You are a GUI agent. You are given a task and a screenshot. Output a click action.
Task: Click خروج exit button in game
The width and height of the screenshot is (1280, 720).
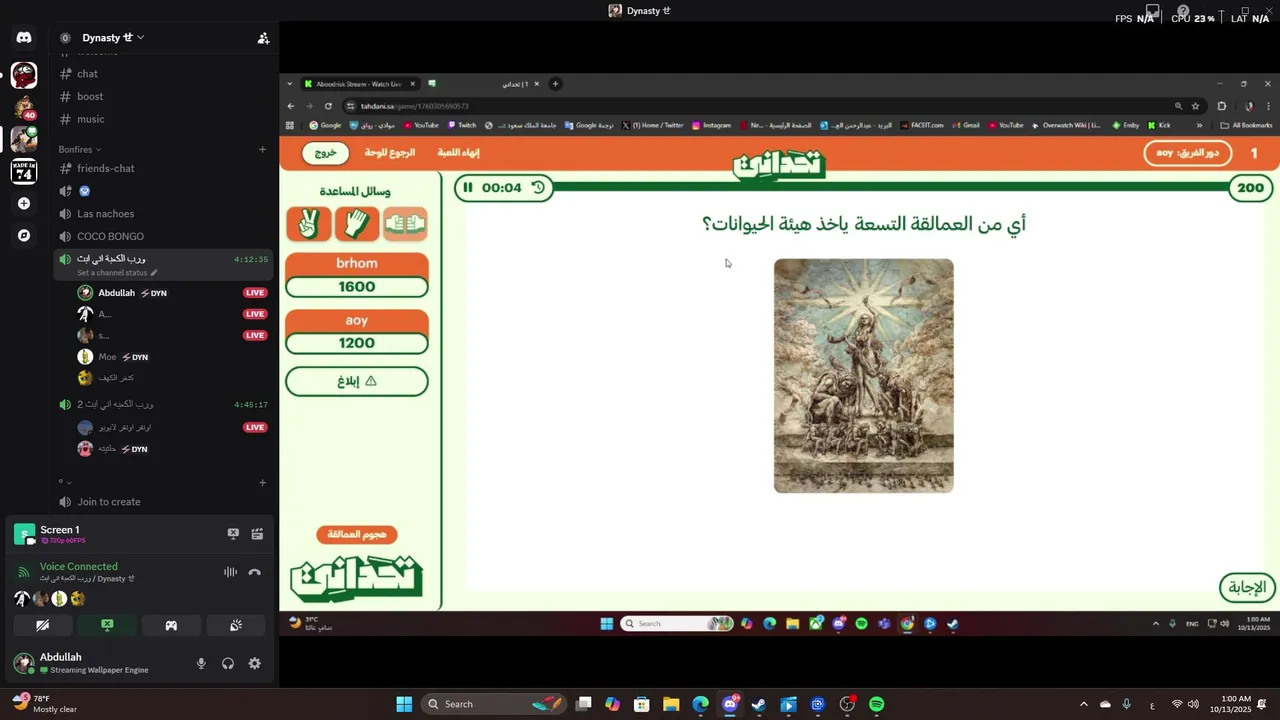pyautogui.click(x=326, y=153)
